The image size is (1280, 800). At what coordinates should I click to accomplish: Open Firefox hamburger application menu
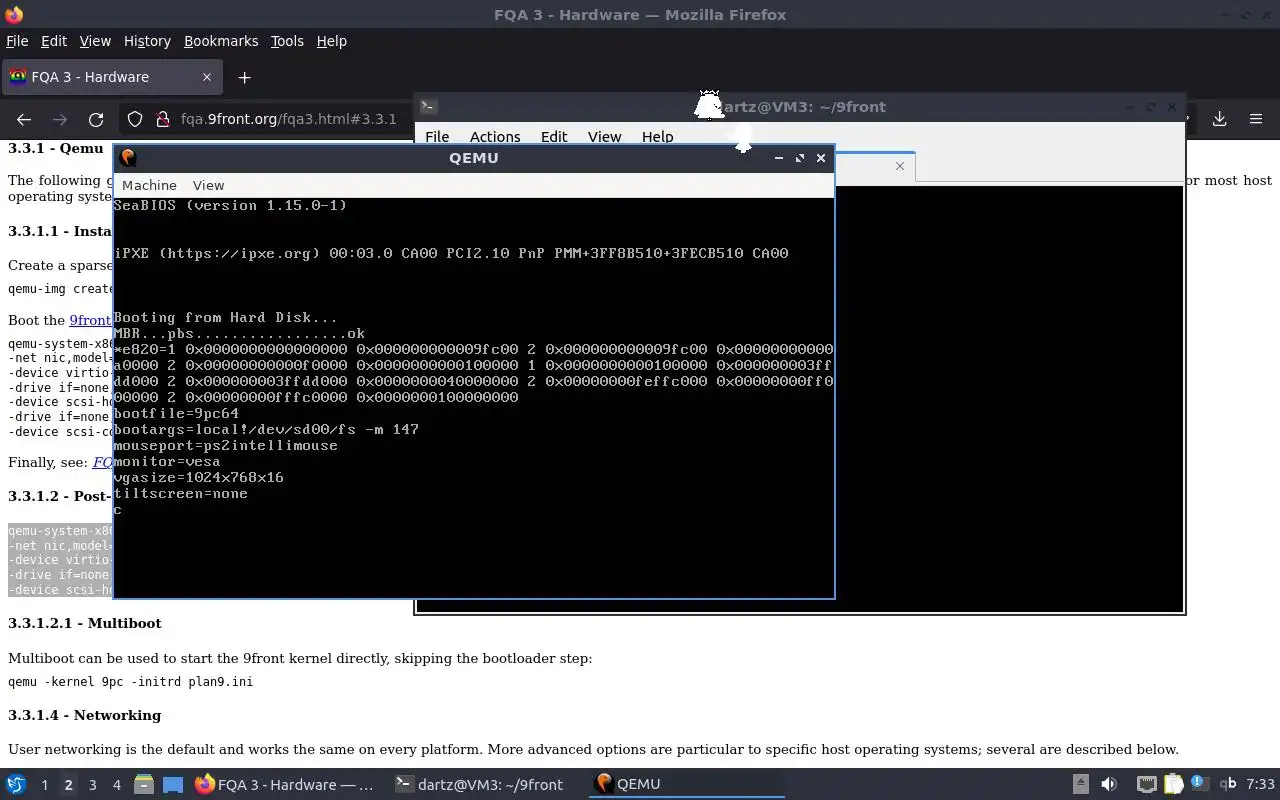tap(1256, 119)
